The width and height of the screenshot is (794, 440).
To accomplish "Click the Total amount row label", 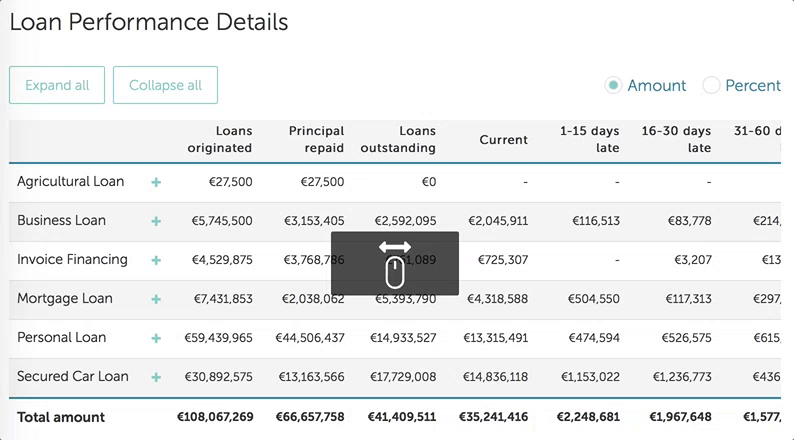I will point(61,417).
